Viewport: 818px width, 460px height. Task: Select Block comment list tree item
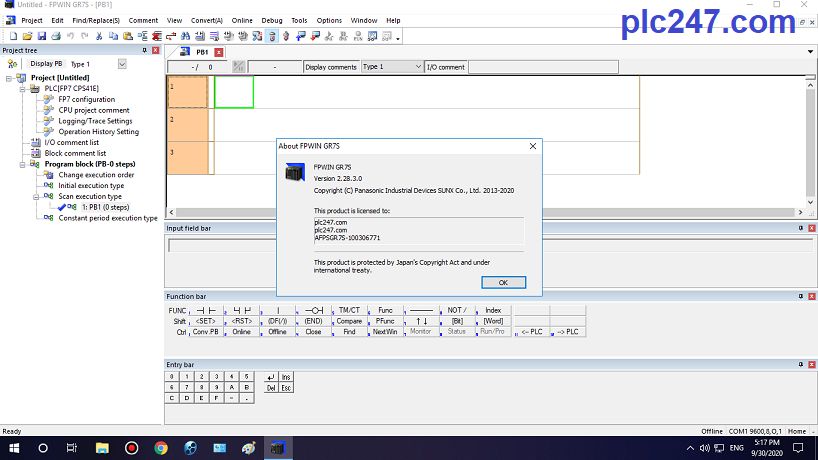coord(75,153)
